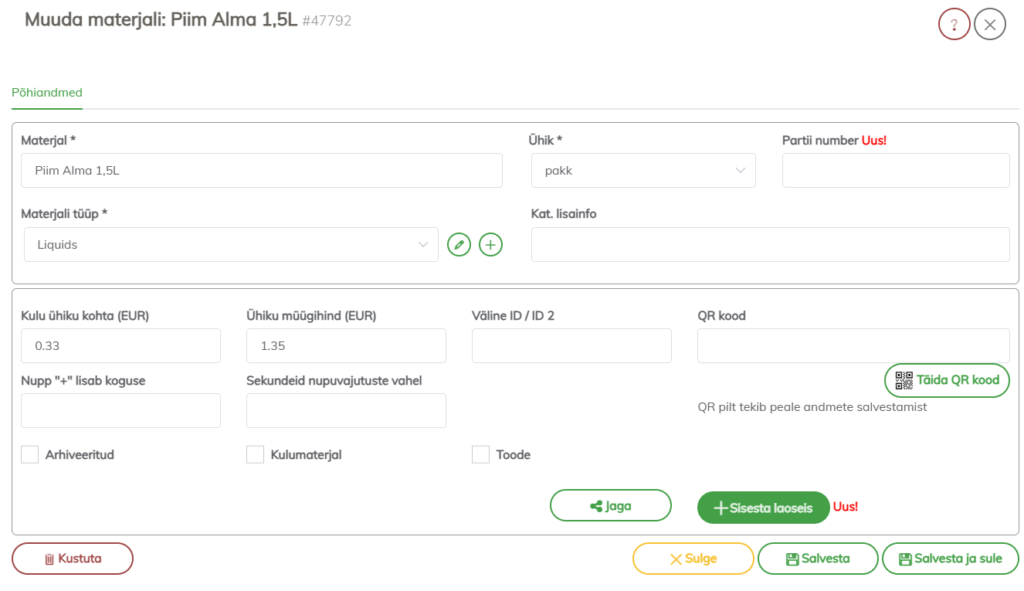This screenshot has height=591, width=1024.
Task: Click Sisesta laoseis stock entry button
Action: point(763,508)
